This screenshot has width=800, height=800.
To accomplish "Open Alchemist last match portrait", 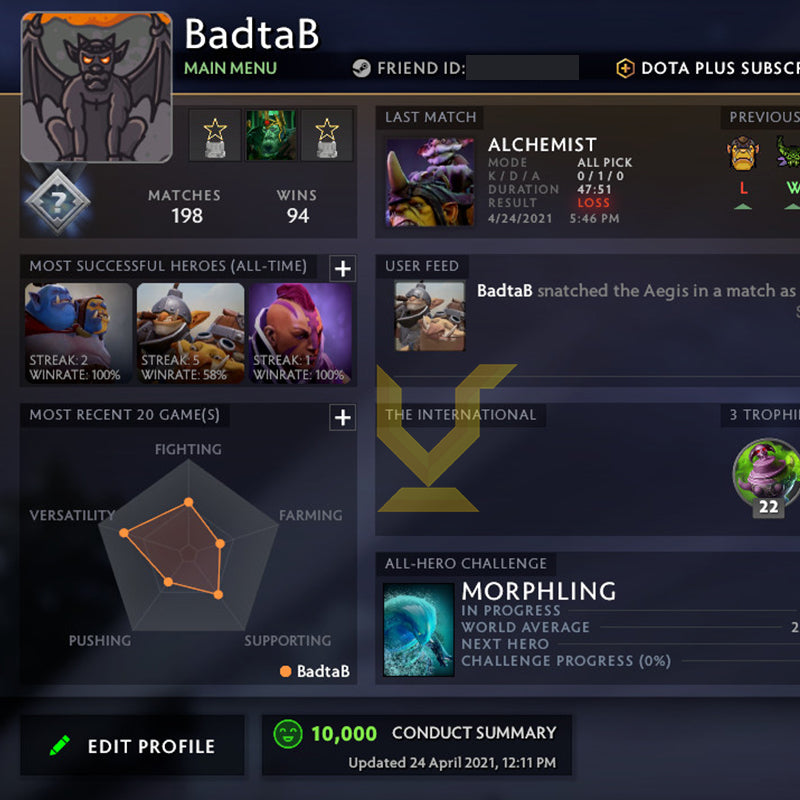I will tap(430, 182).
